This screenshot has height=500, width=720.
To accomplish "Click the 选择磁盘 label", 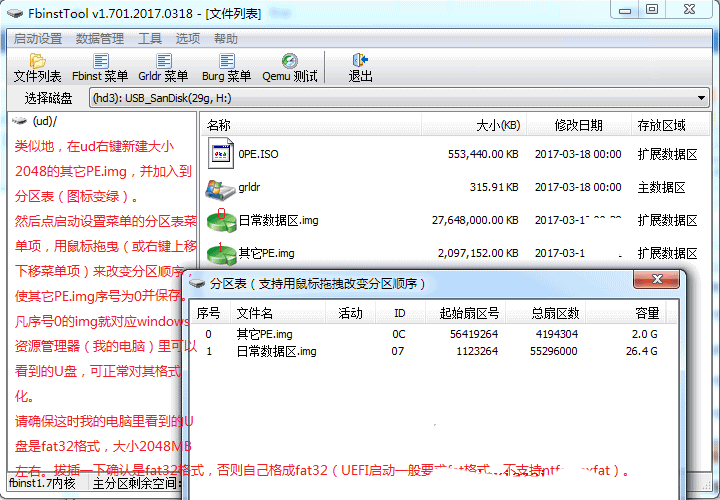I will (x=48, y=98).
